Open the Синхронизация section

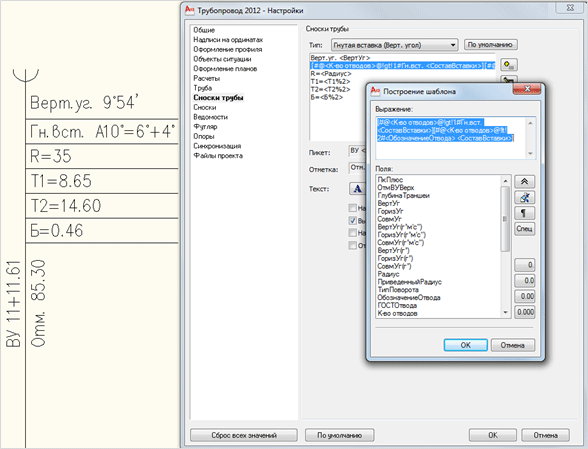click(x=217, y=146)
